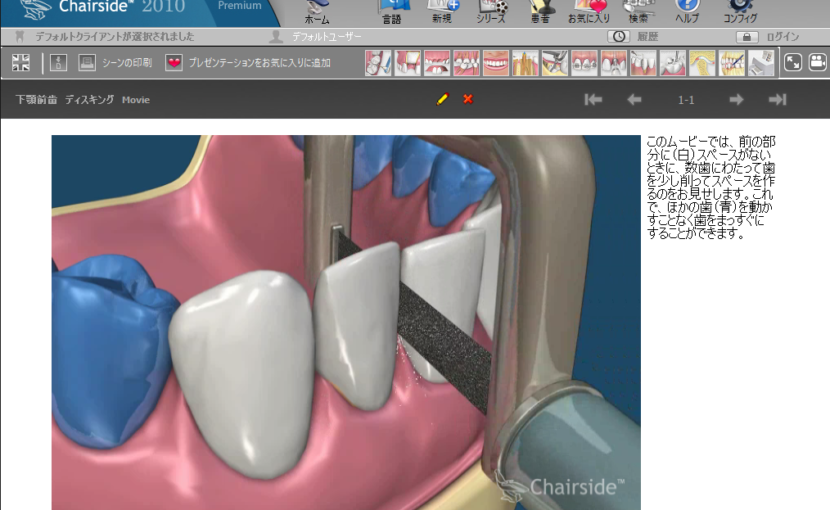
Task: Click the 新規 (New) icon
Action: click(x=441, y=11)
